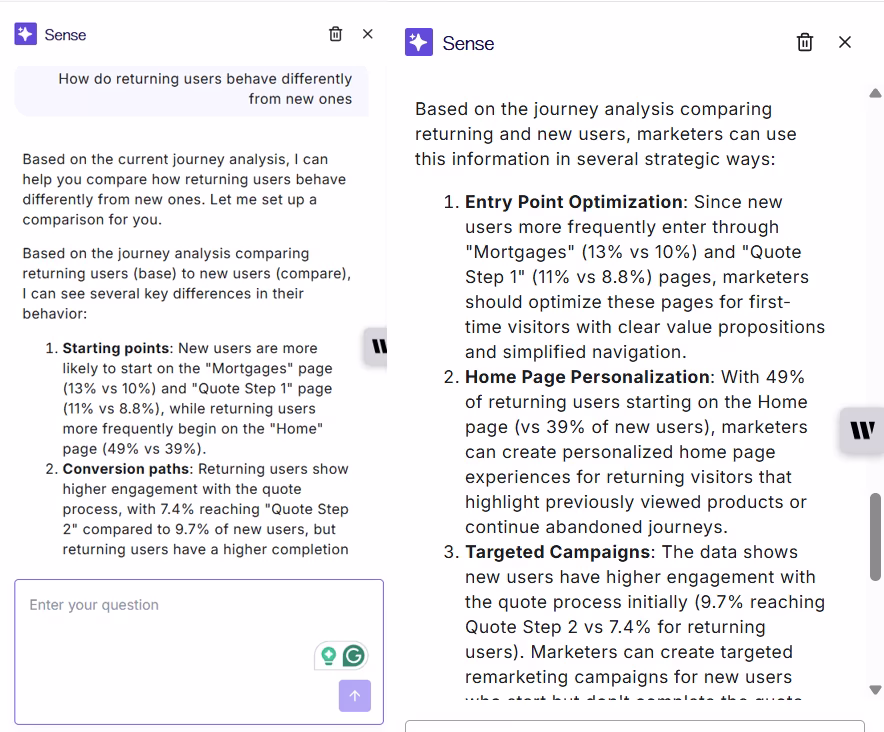Viewport: 884px width, 732px height.
Task: Click the Grammarly G icon in question box
Action: coord(354,656)
